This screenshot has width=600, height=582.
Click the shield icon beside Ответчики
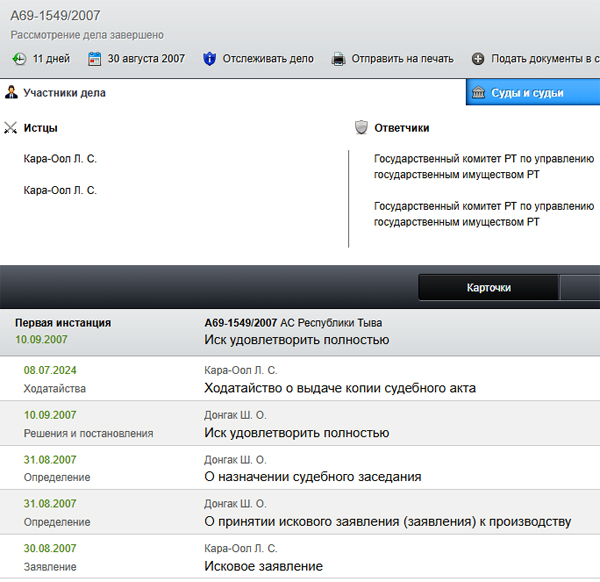tap(361, 128)
